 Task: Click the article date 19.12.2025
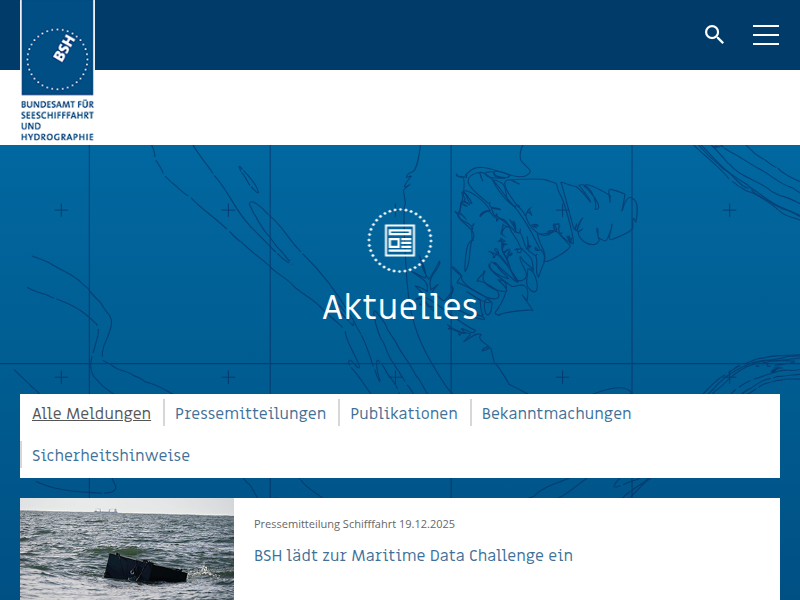(x=427, y=524)
